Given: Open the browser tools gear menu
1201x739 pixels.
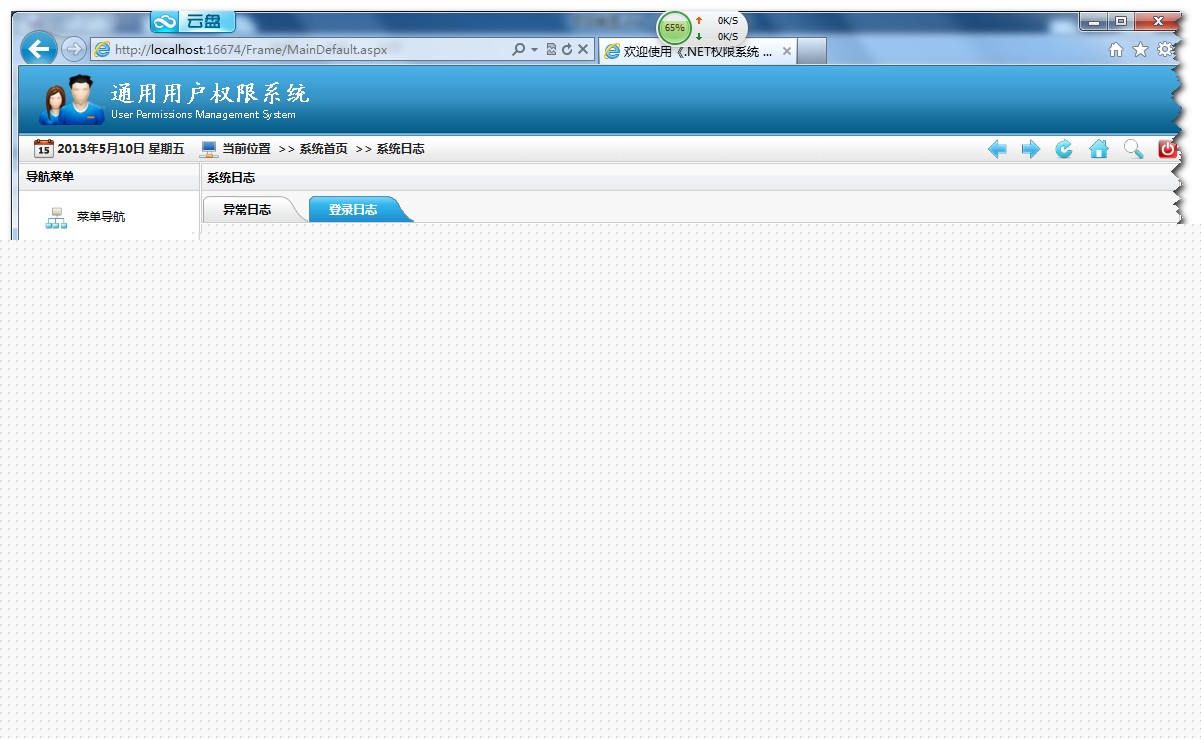Looking at the screenshot, I should [x=1165, y=49].
